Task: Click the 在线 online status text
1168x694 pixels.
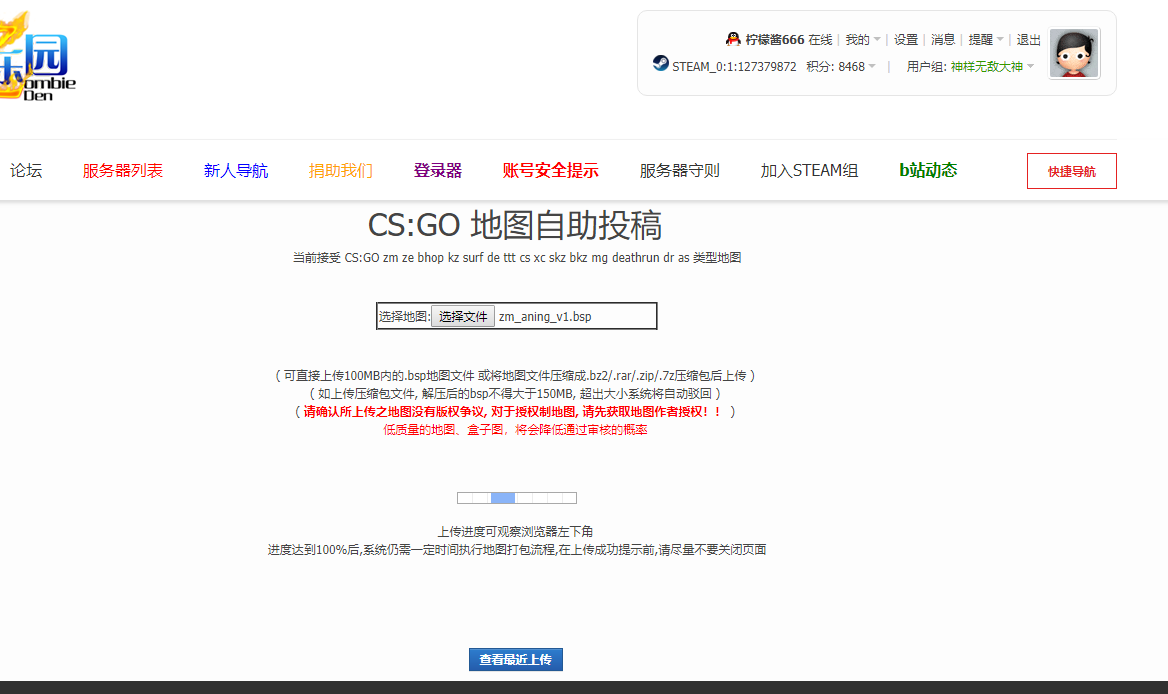Action: coord(820,40)
